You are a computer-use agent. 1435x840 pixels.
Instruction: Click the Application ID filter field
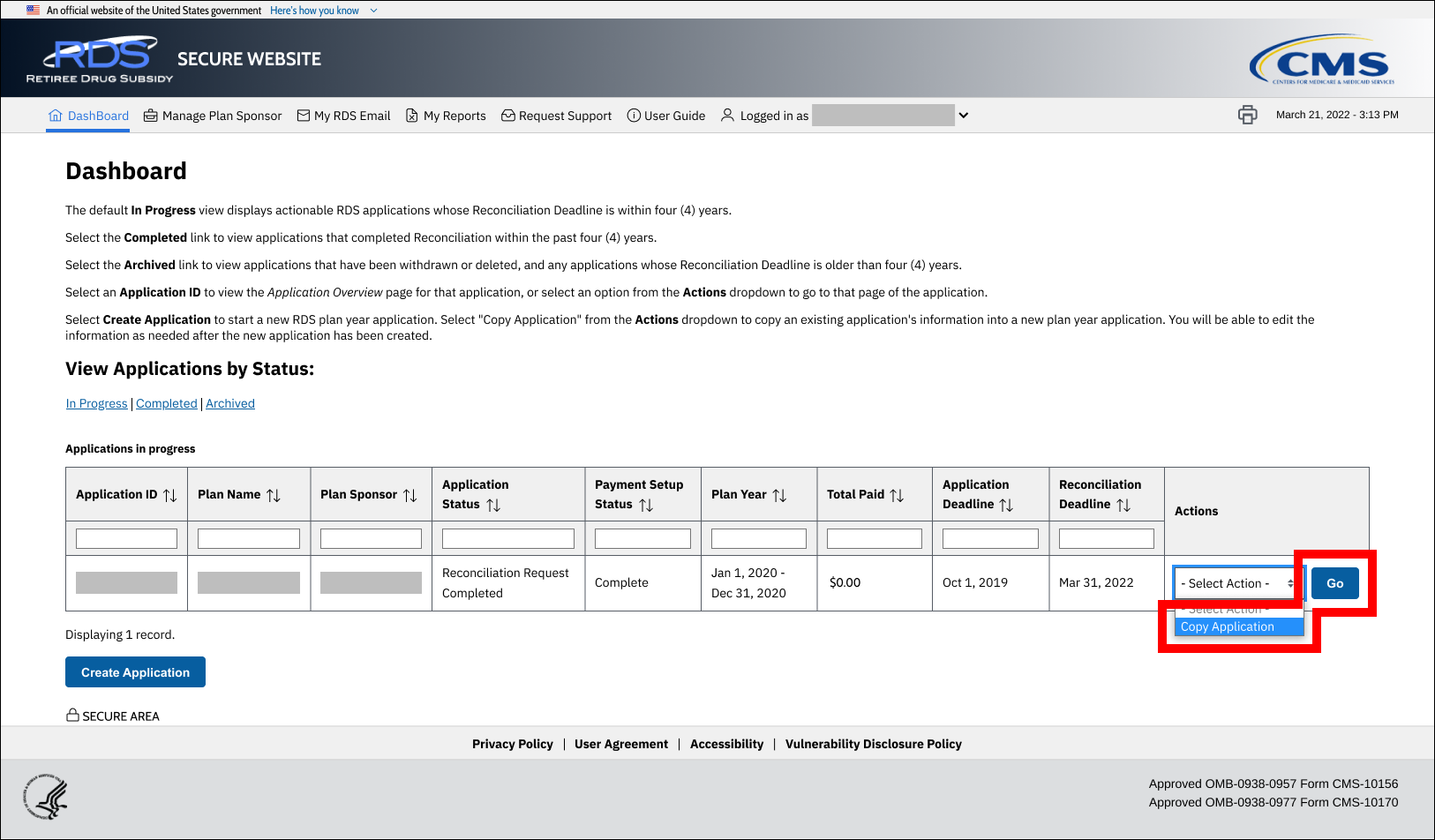coord(126,538)
